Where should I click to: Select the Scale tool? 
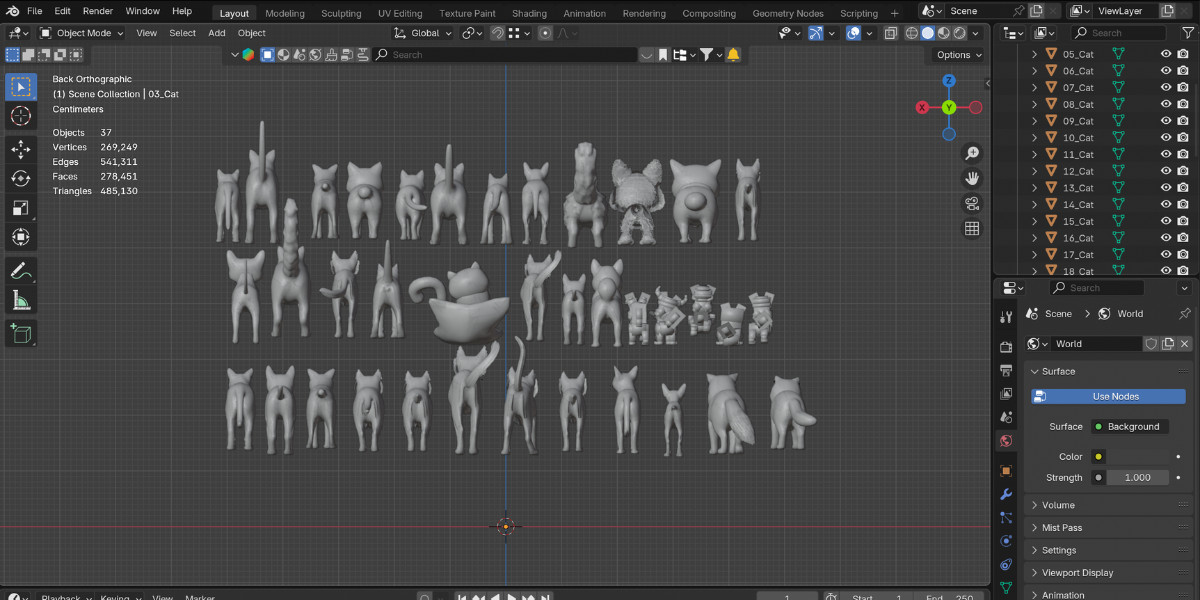coord(21,208)
